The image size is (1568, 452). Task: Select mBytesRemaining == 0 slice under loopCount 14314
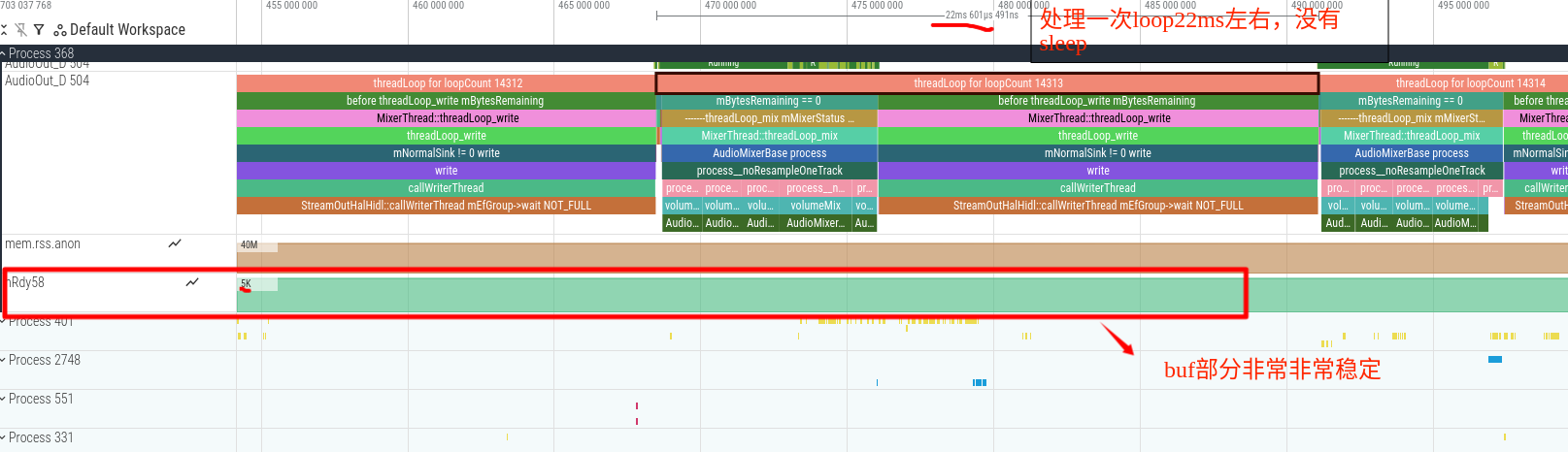click(1410, 101)
